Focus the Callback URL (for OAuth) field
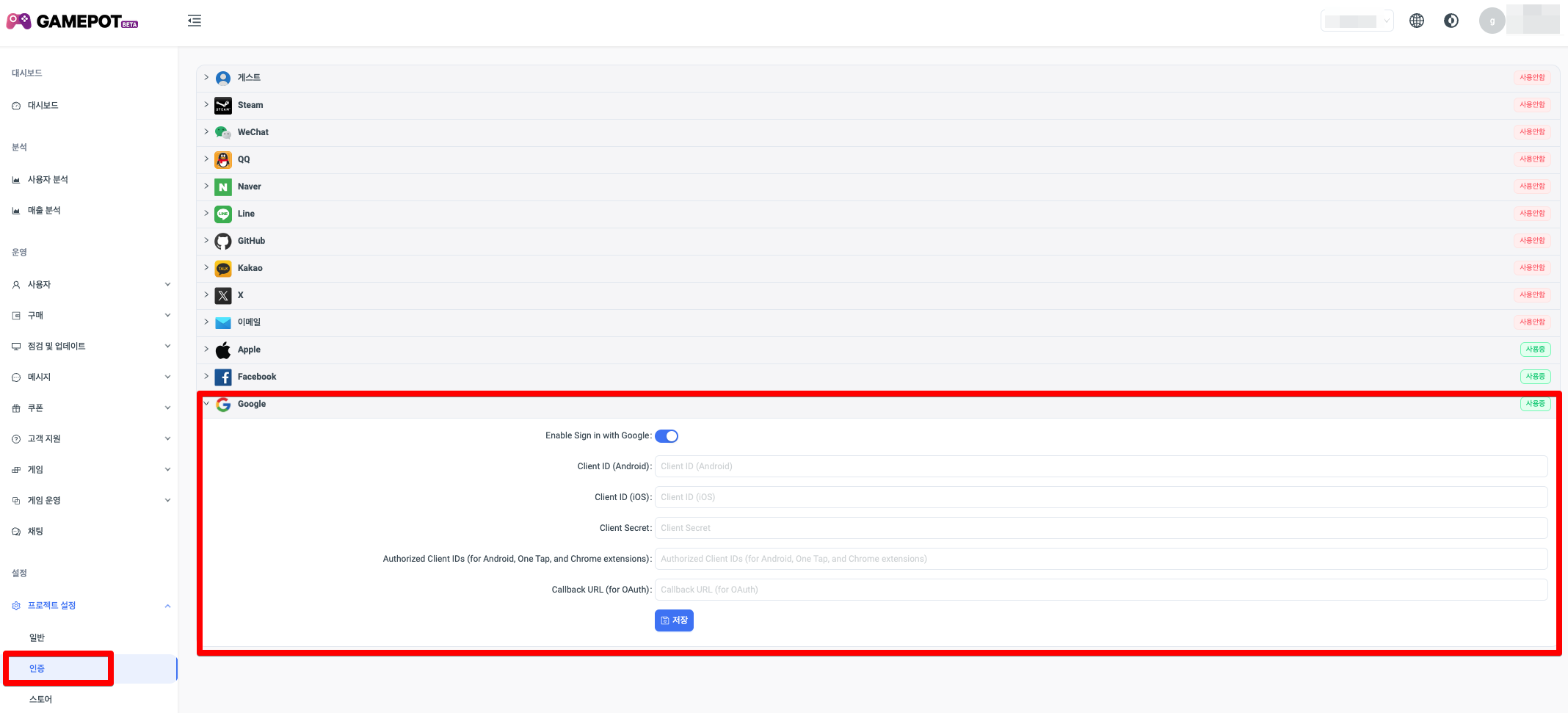The height and width of the screenshot is (713, 1568). 1101,590
